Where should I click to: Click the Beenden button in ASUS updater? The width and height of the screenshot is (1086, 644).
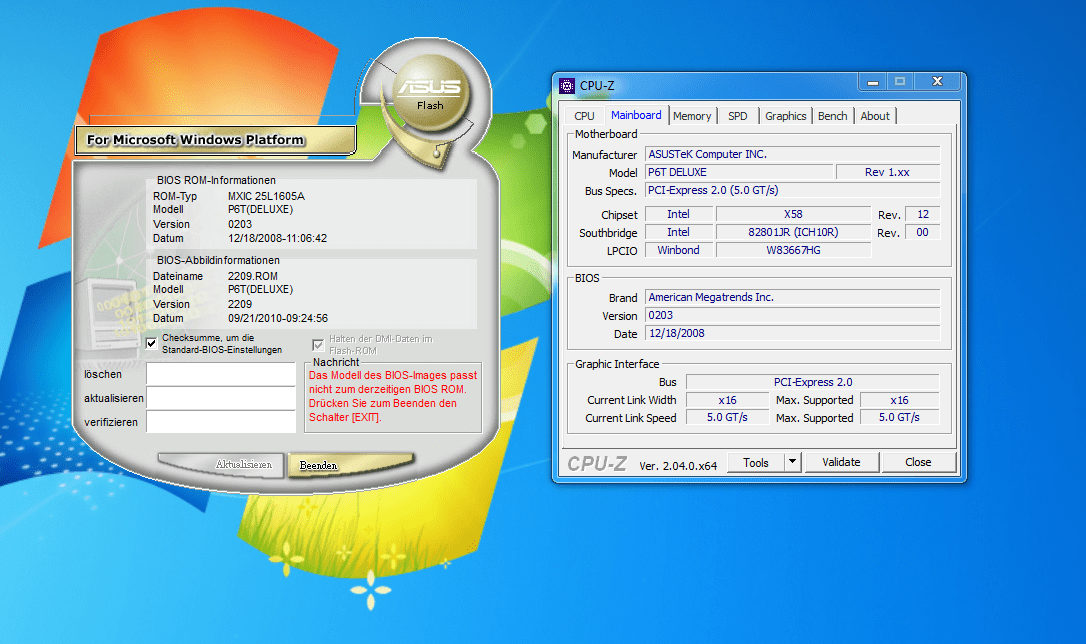pos(351,465)
